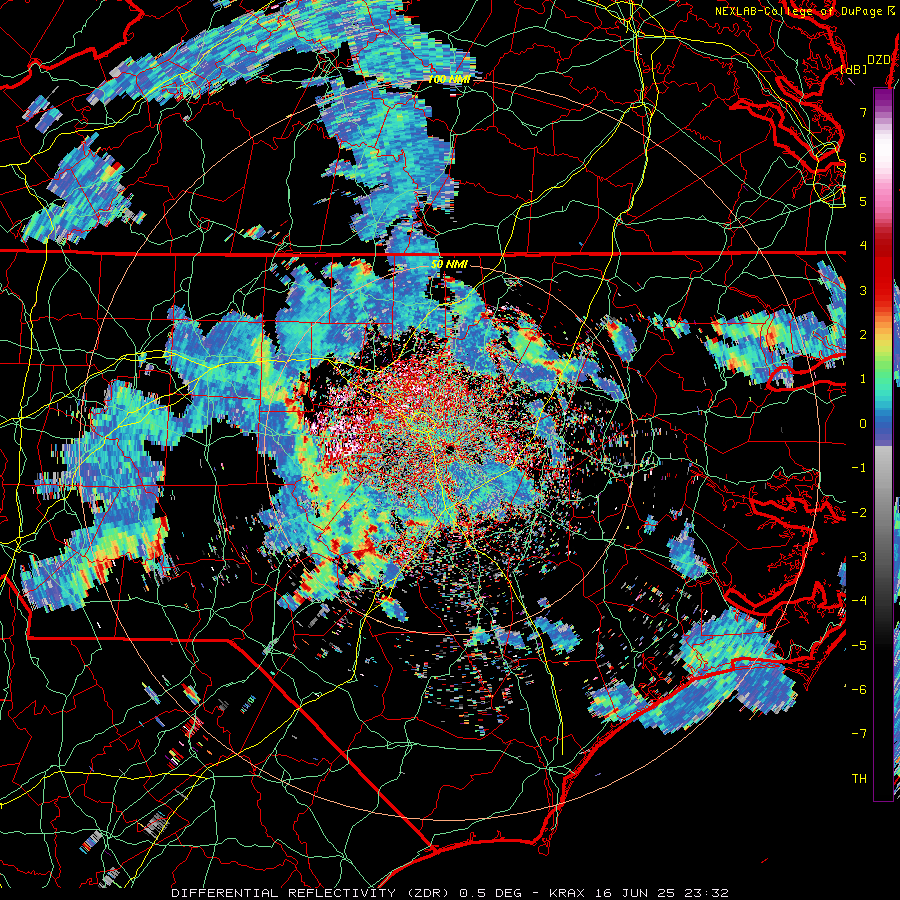The height and width of the screenshot is (900, 900).
Task: Select the 3 value on the color scale
Action: tap(863, 290)
